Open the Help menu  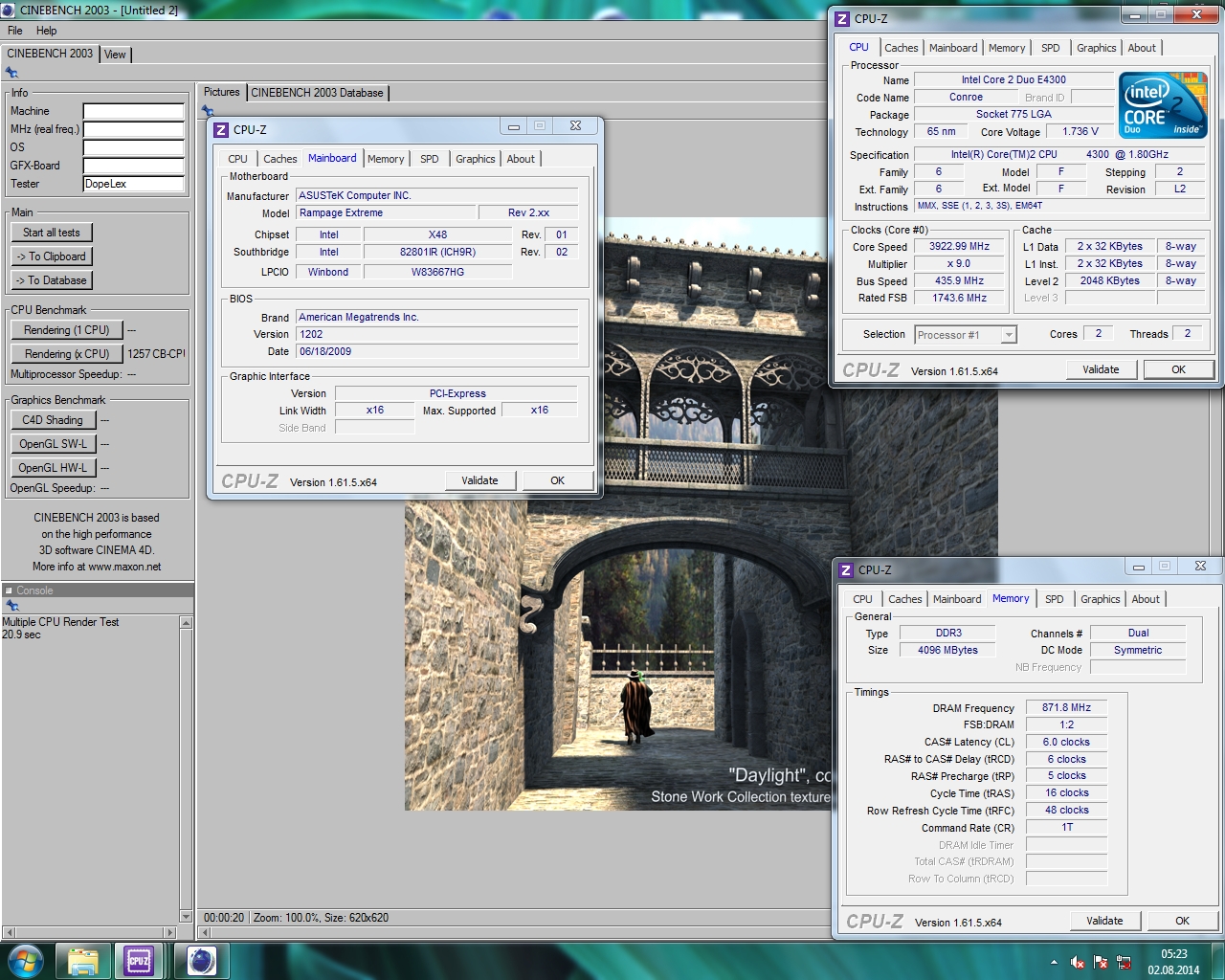46,31
